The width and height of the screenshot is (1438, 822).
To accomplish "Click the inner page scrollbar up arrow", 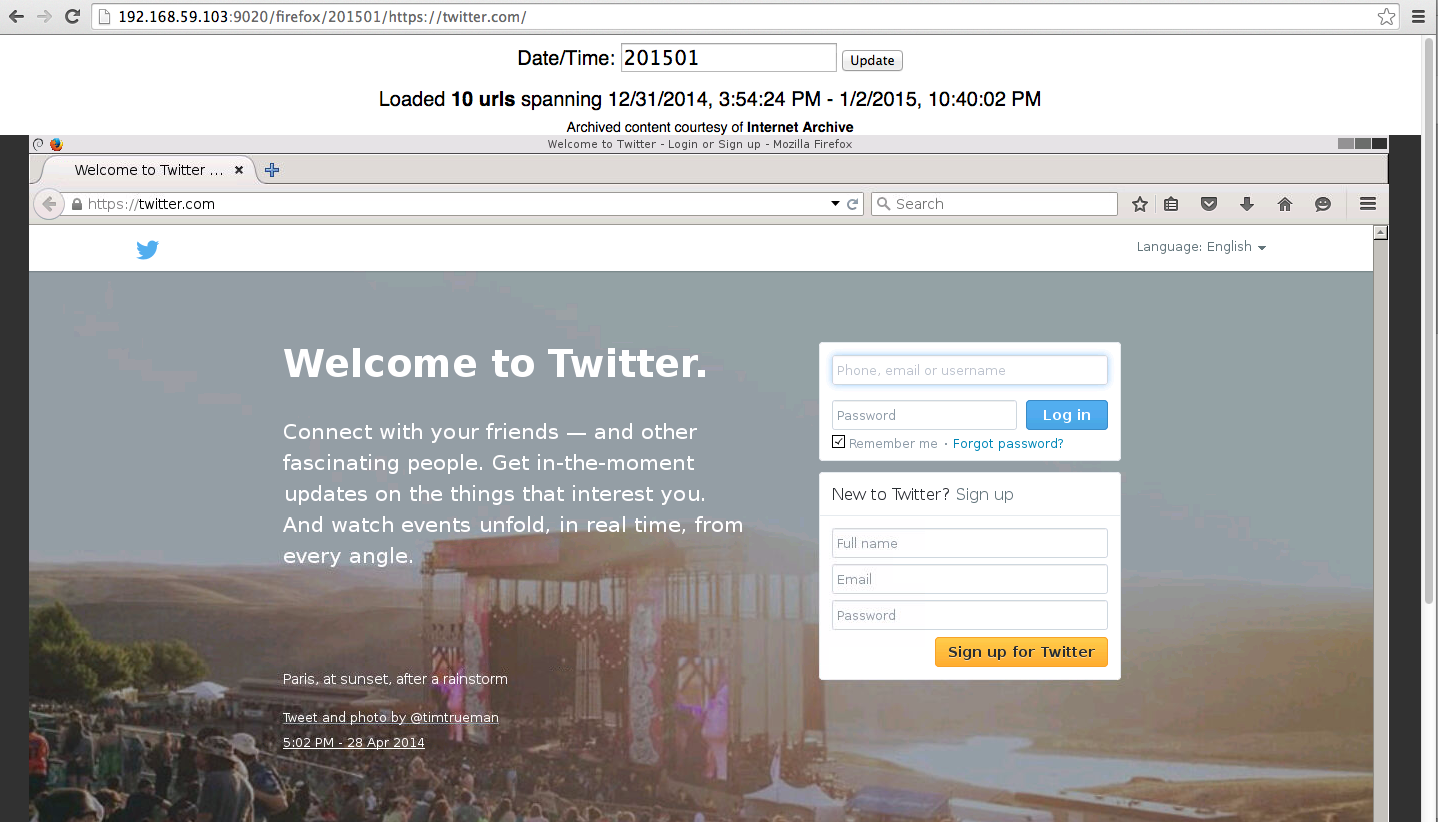I will coord(1381,233).
